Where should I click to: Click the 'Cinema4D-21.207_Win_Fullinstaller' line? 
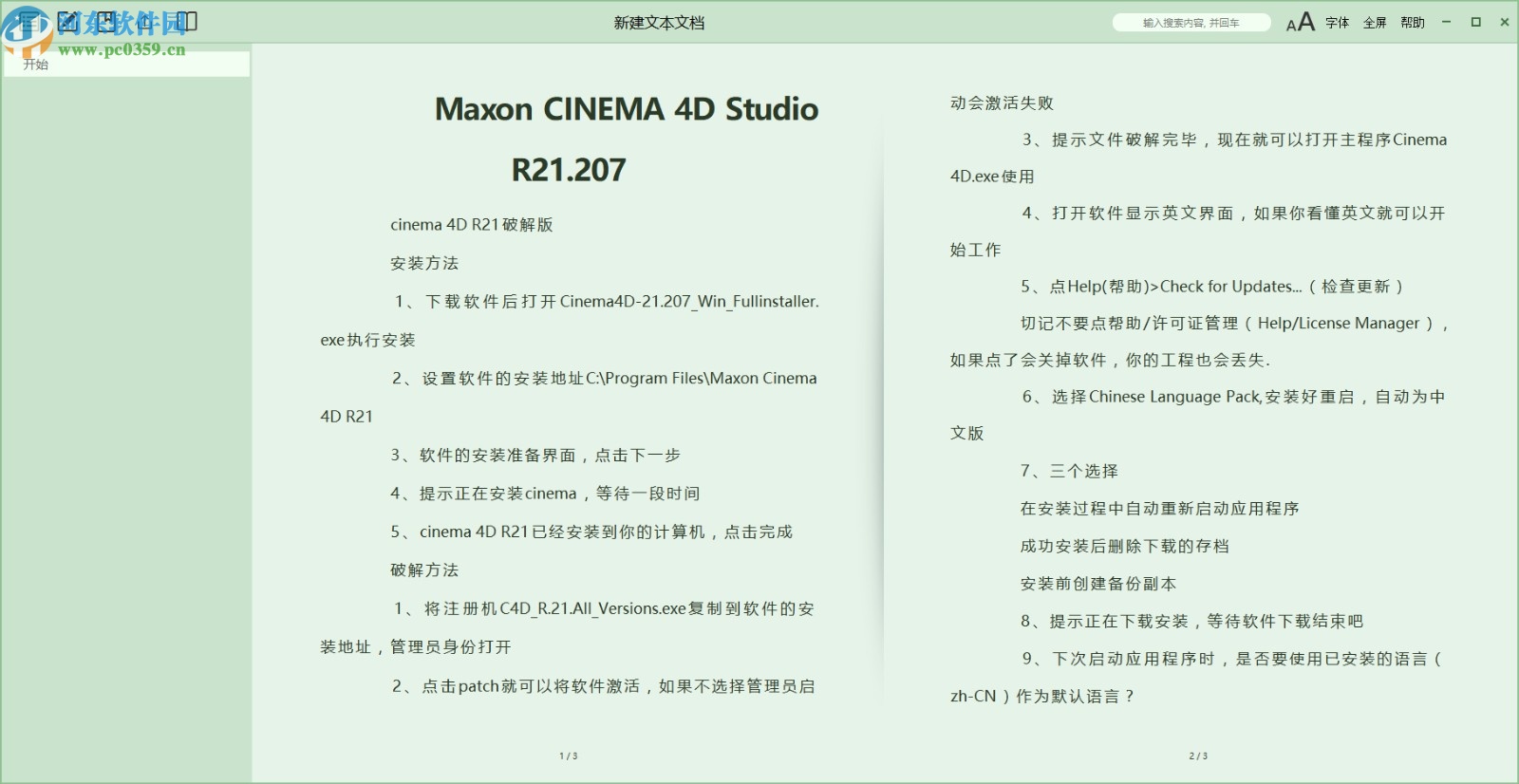(x=606, y=302)
